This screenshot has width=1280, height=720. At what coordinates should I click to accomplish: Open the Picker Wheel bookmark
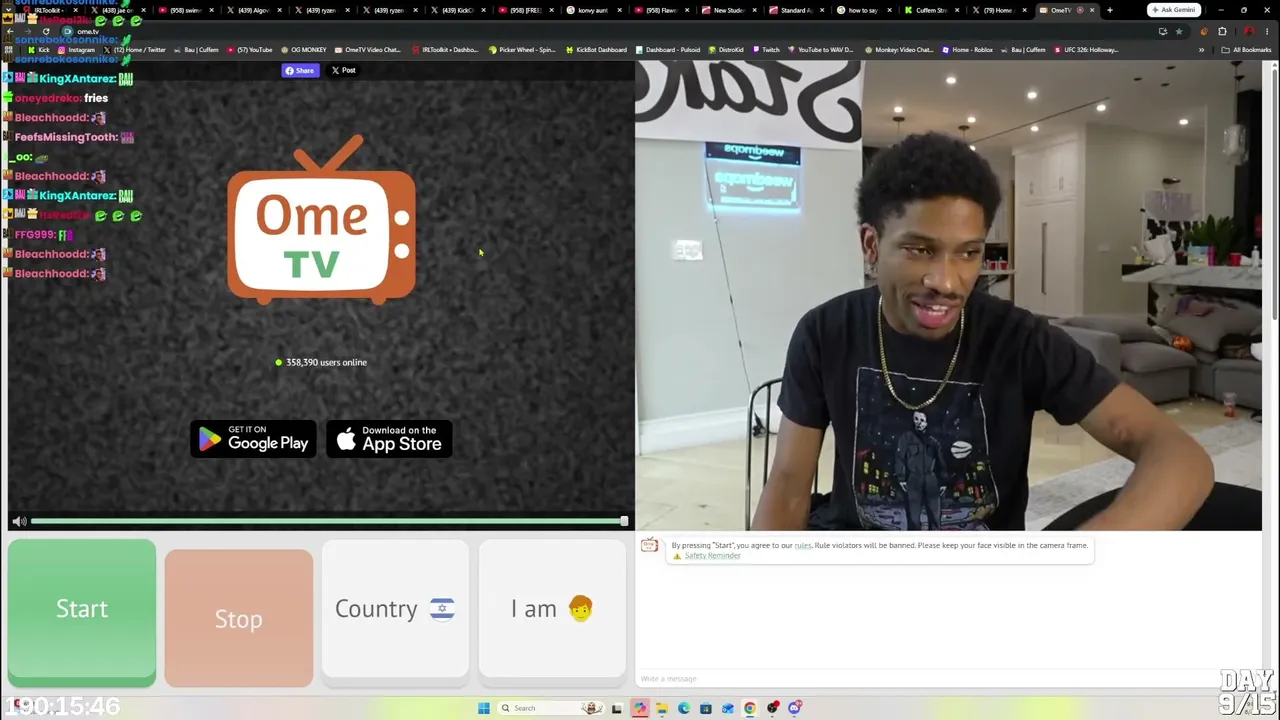coord(522,50)
